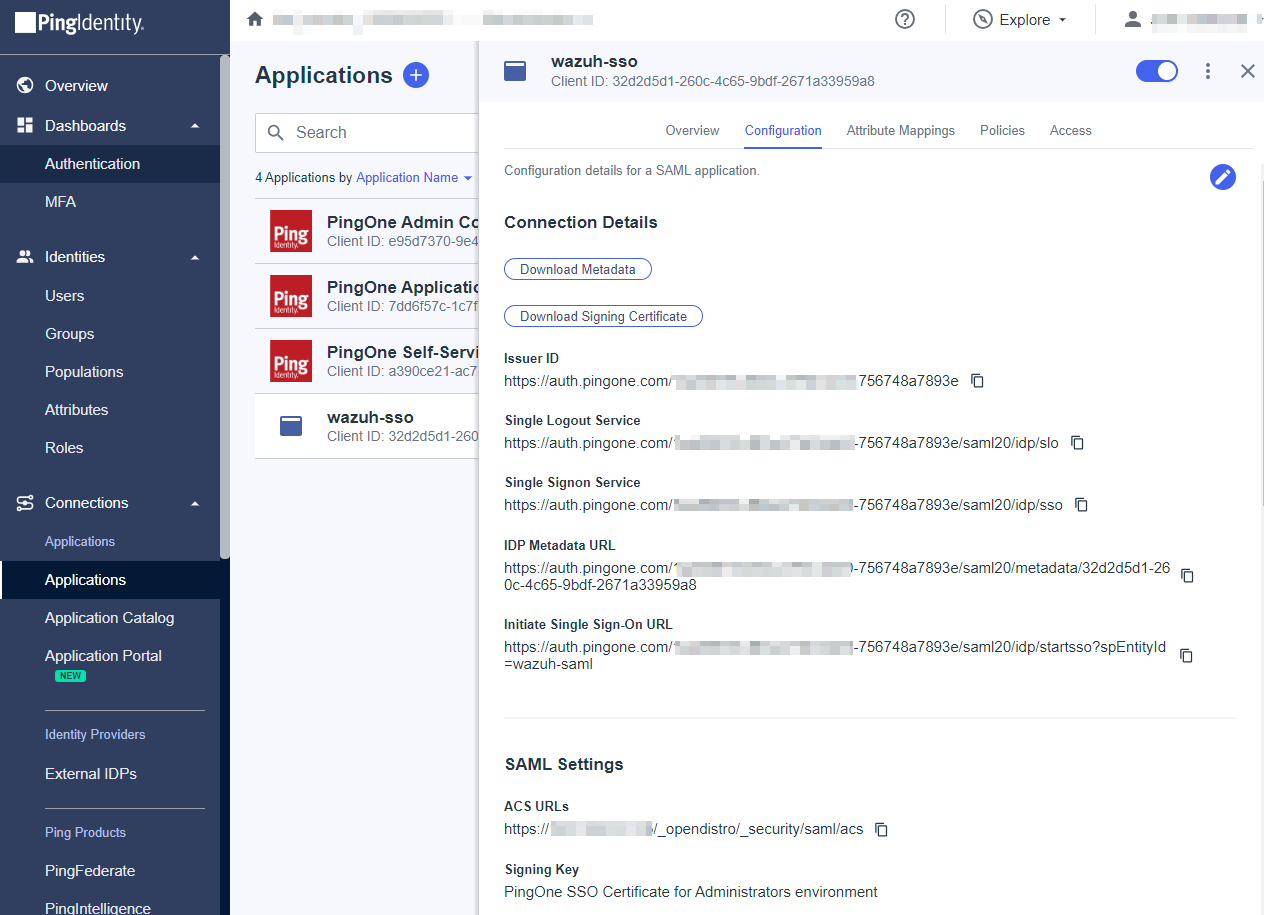Screen dimensions: 1264x915
Task: Copy the IDP Metadata URL
Action: coord(1187,576)
